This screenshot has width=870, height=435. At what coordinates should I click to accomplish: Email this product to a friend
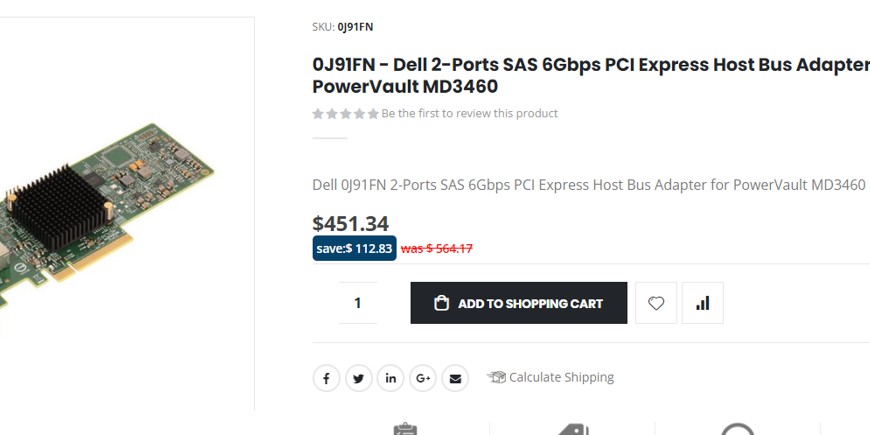click(x=455, y=378)
